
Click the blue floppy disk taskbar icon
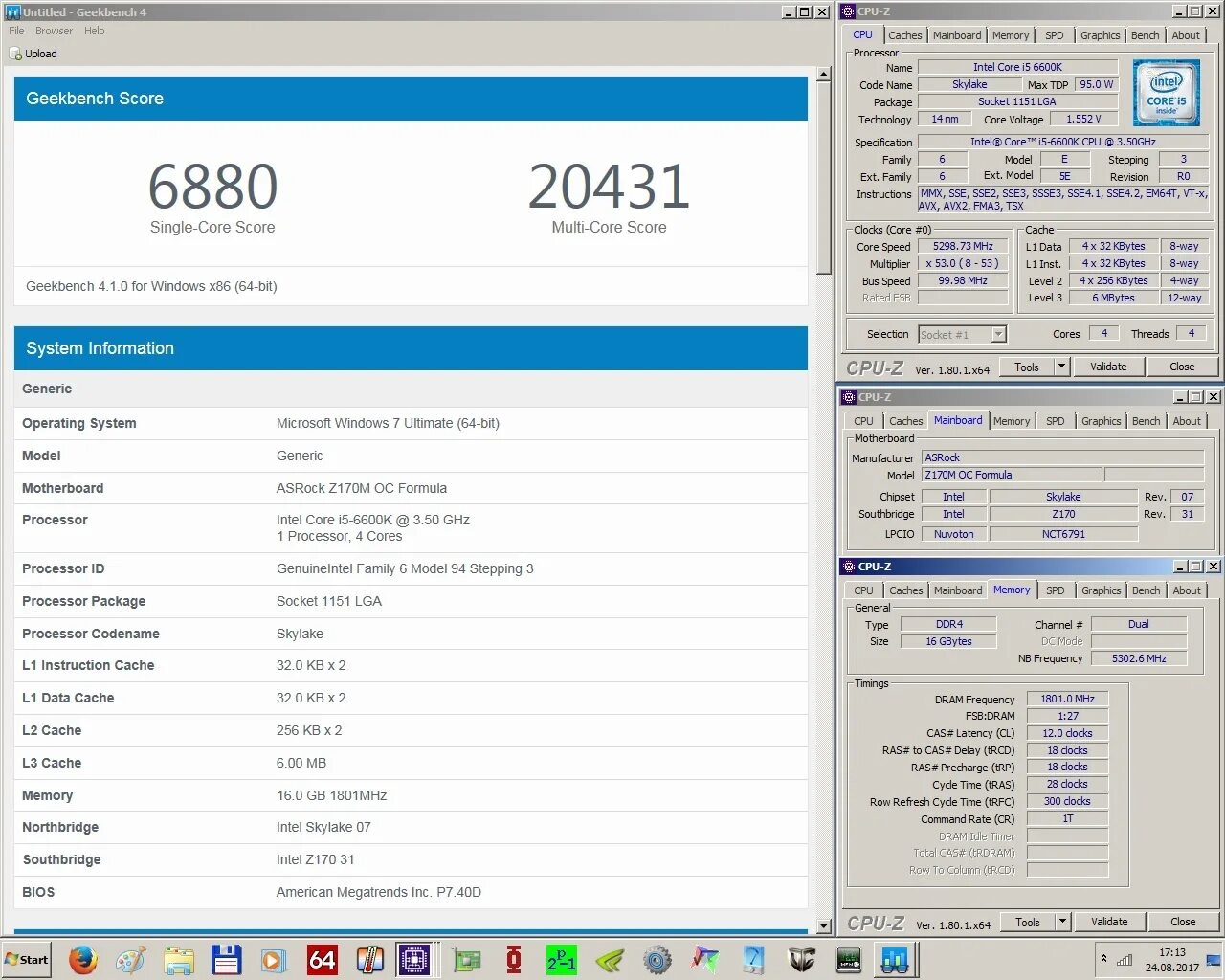tap(227, 959)
